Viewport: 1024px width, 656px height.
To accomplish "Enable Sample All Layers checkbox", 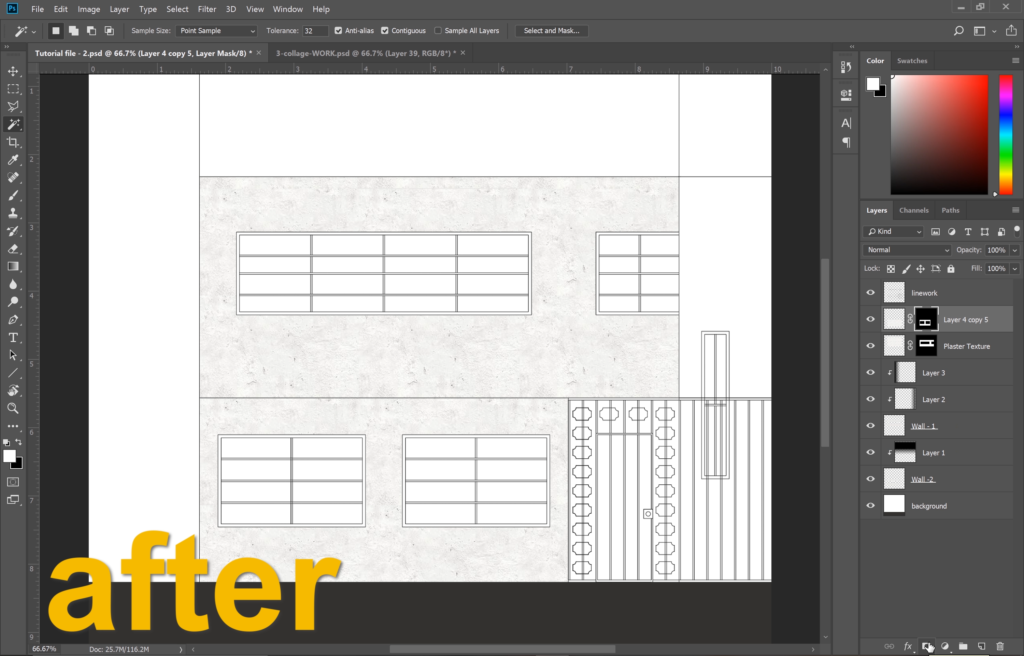I will coord(438,31).
